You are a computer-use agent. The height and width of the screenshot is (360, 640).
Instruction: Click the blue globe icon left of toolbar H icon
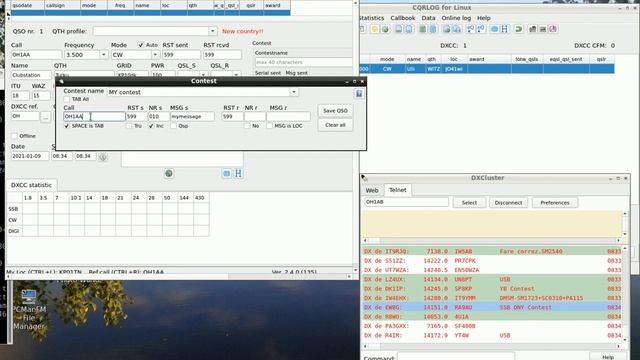494,29
